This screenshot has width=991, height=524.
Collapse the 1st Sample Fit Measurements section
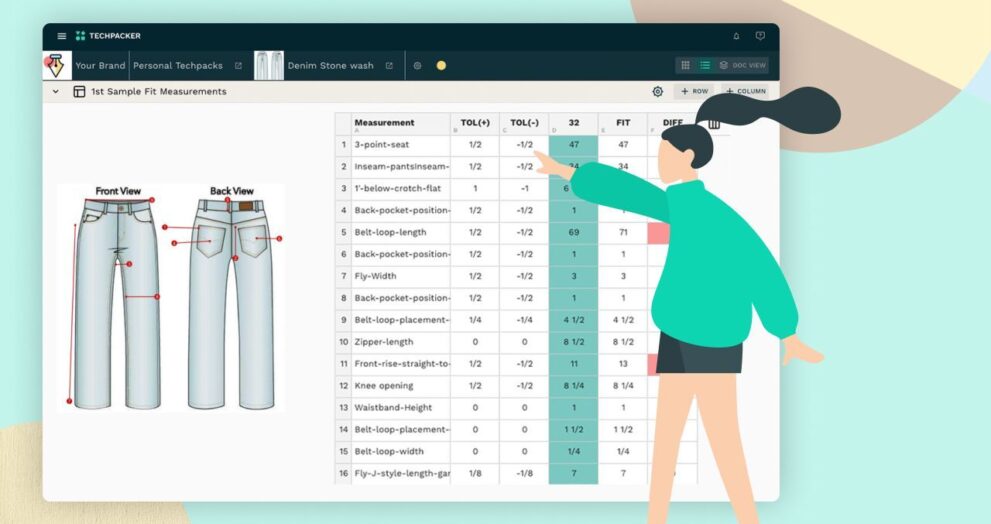coord(56,91)
